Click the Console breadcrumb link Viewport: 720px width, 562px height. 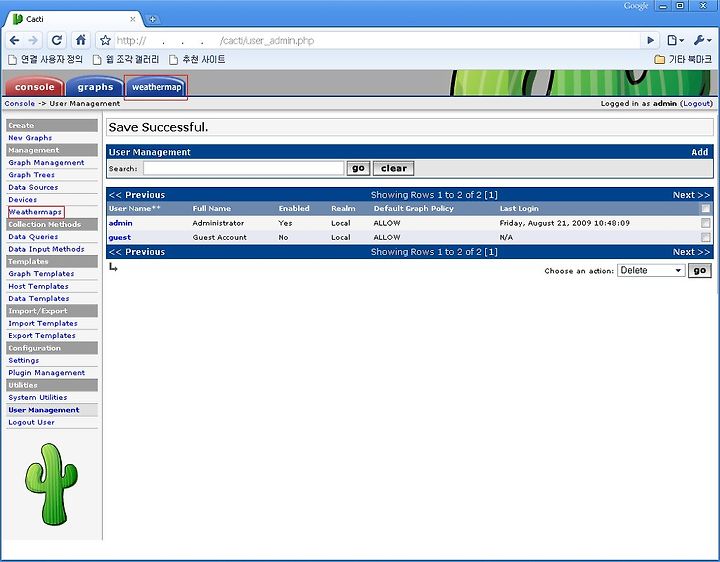[x=20, y=104]
